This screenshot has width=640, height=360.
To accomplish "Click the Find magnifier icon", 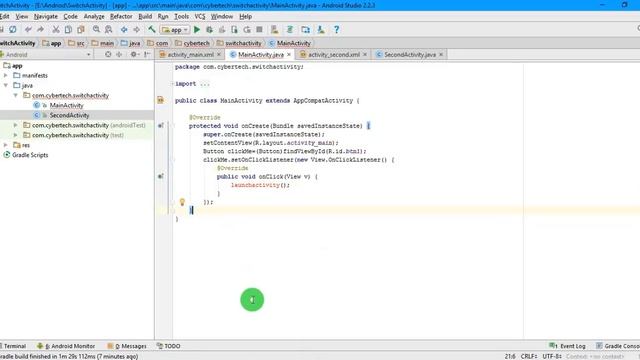I will 96,29.
